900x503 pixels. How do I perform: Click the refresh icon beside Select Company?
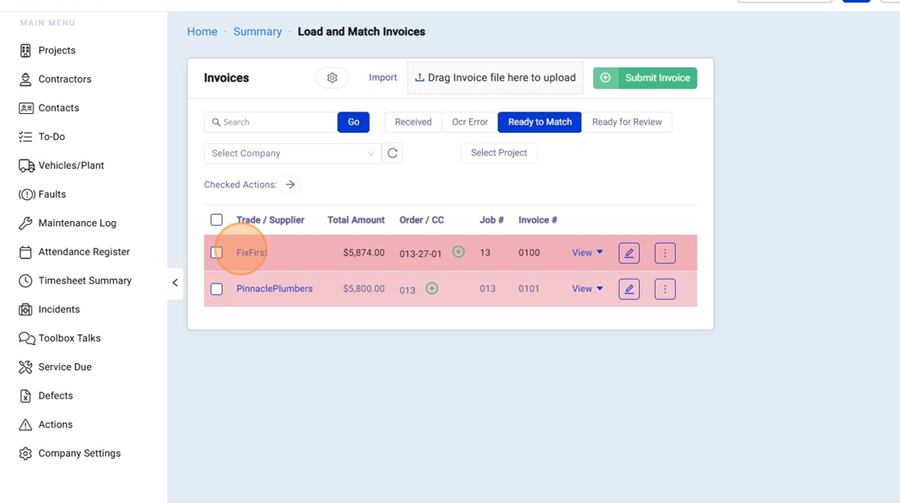393,153
